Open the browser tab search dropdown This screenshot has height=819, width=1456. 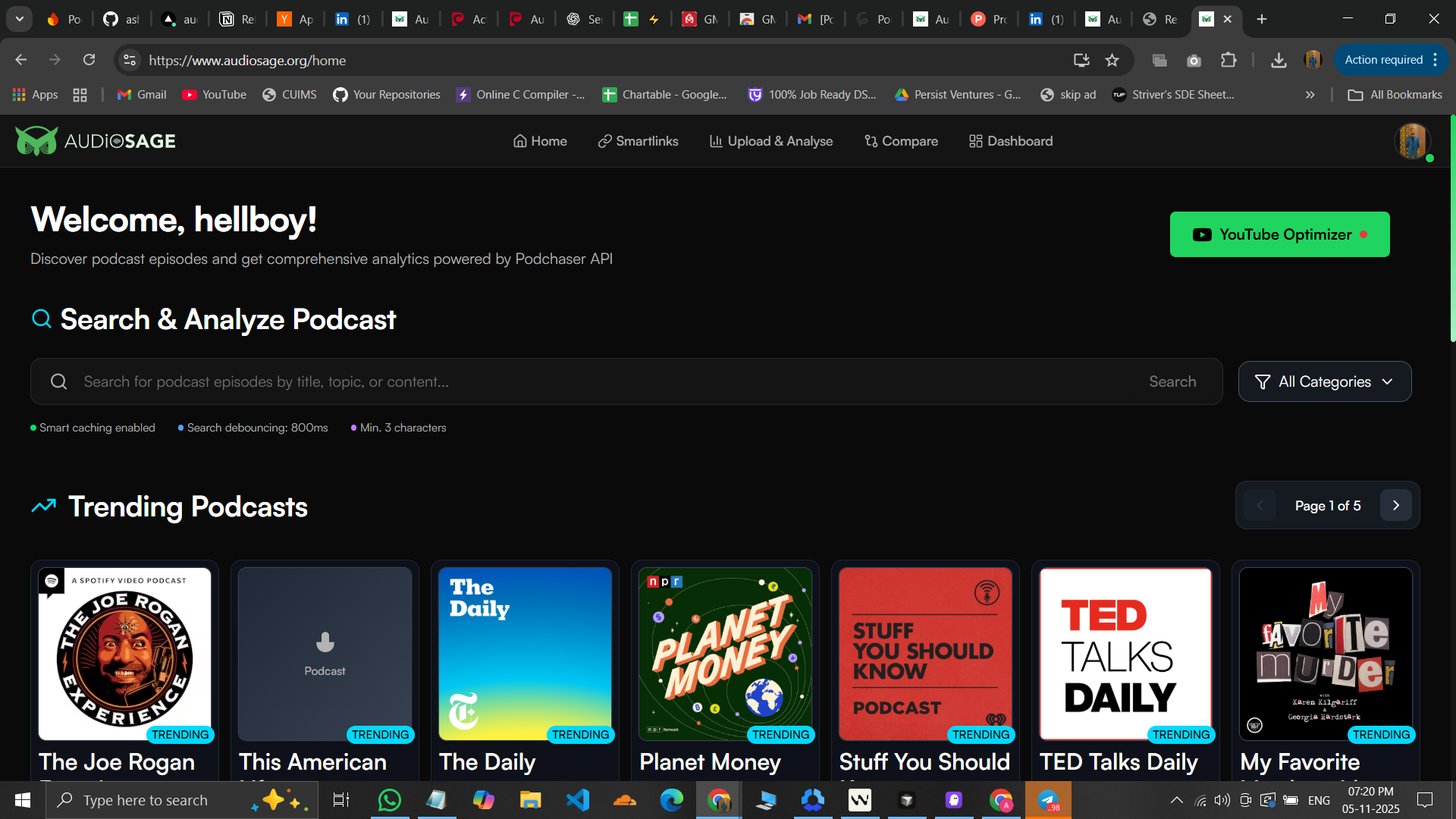20,19
